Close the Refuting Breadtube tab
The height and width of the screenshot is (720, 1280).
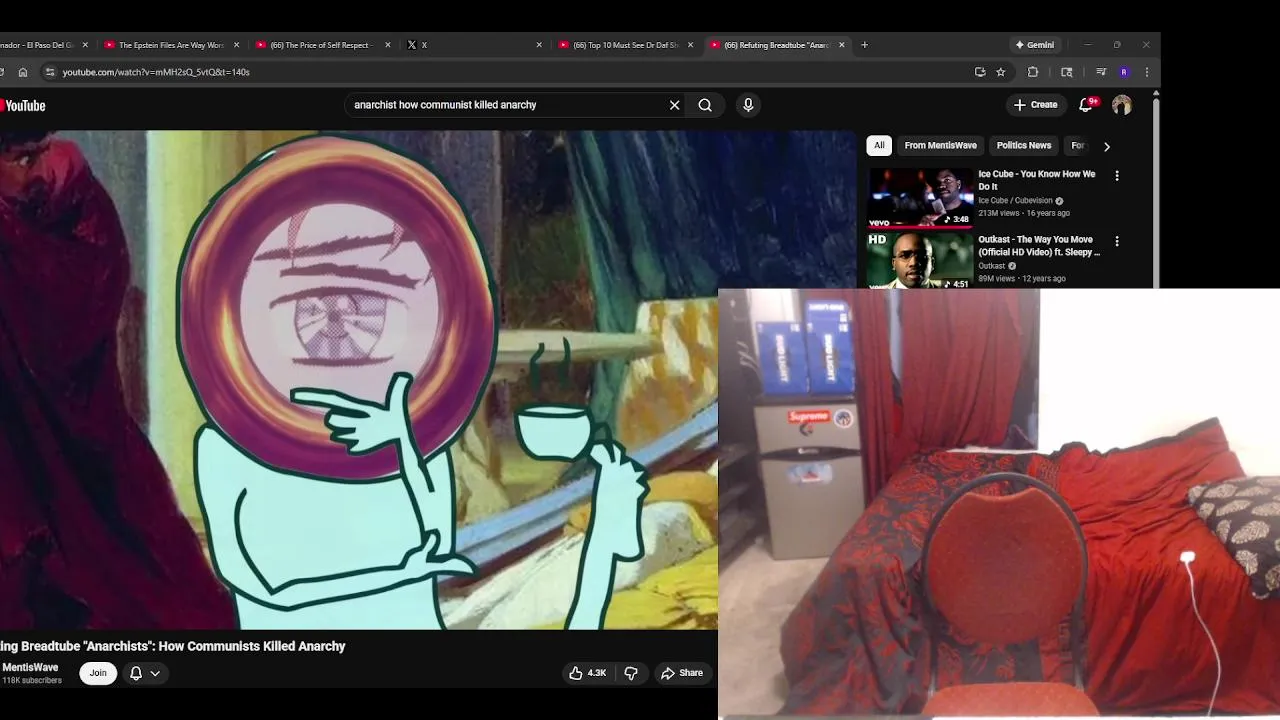842,45
